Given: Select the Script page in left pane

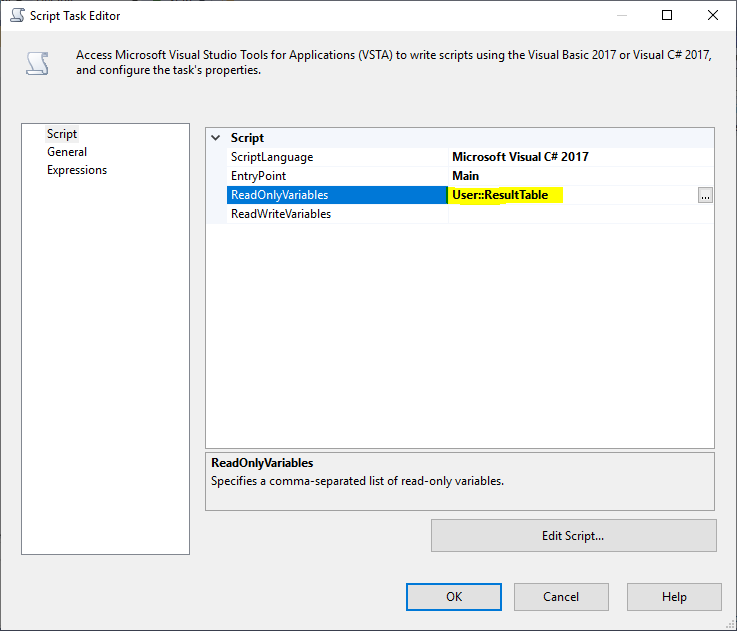Looking at the screenshot, I should pos(62,134).
